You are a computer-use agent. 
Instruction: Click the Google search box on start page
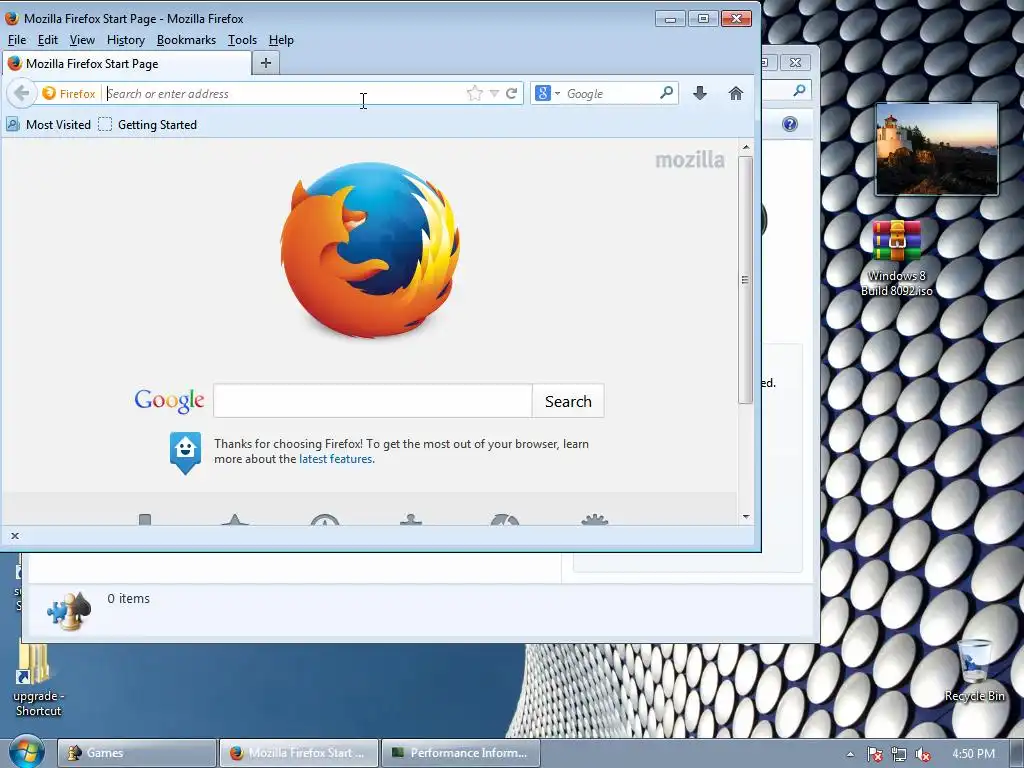pos(372,400)
